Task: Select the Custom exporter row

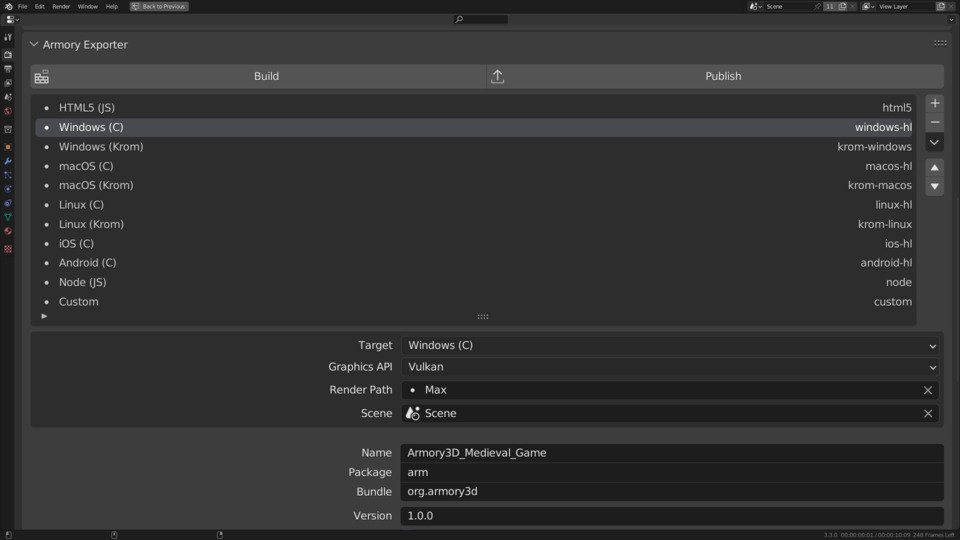Action: pyautogui.click(x=474, y=302)
